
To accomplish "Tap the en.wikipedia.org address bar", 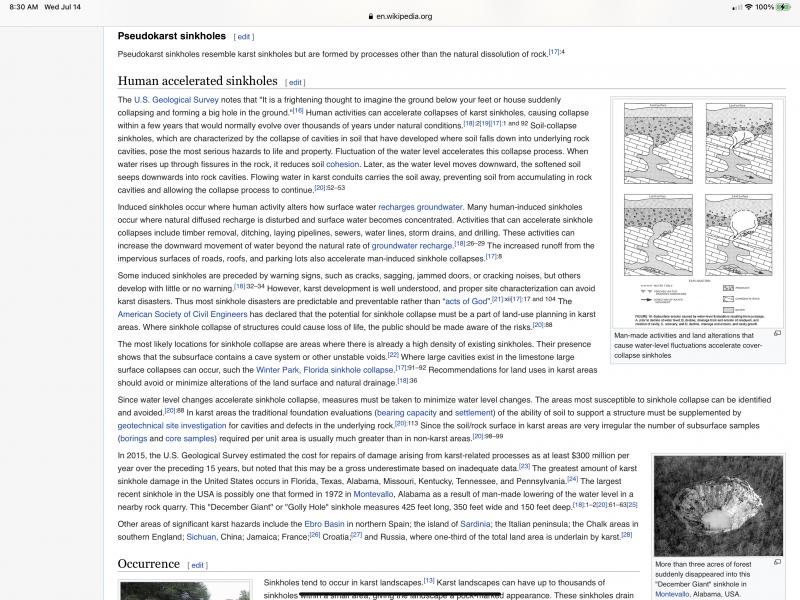I will pyautogui.click(x=400, y=16).
